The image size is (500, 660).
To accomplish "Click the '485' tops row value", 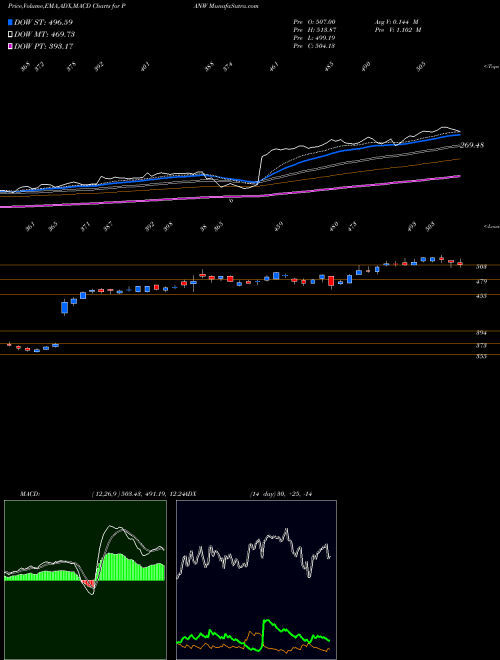I will (329, 67).
